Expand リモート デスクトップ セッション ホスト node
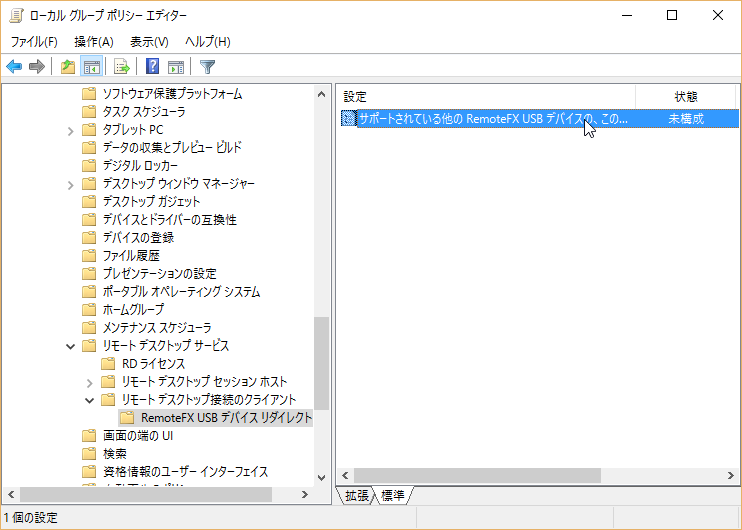Viewport: 742px width, 530px height. 89,382
